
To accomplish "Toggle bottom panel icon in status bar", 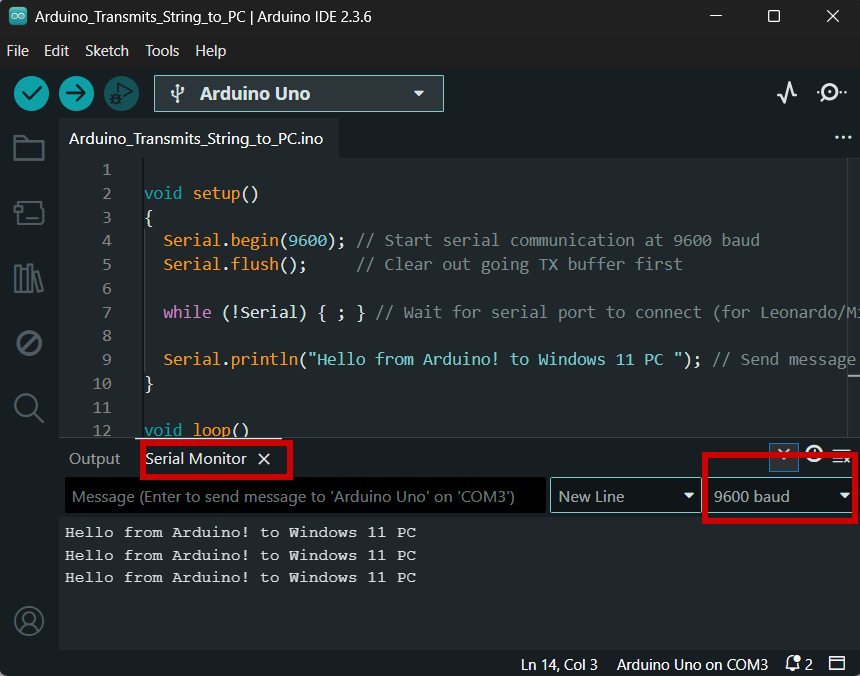I will 837,663.
